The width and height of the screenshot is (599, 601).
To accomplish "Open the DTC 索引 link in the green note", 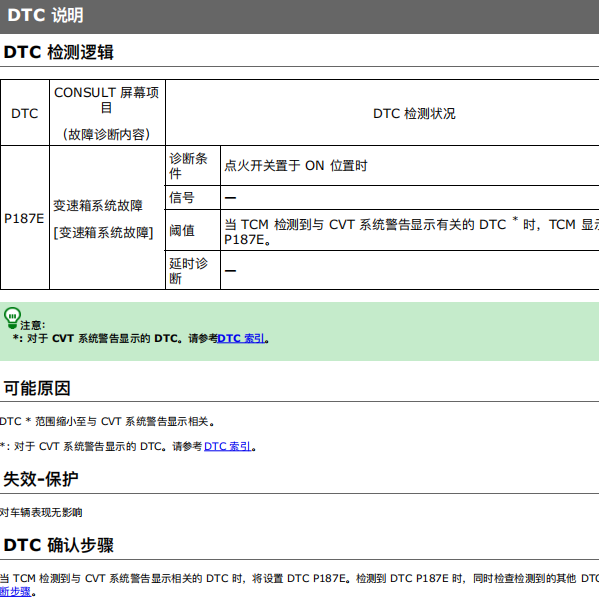I will pos(241,338).
